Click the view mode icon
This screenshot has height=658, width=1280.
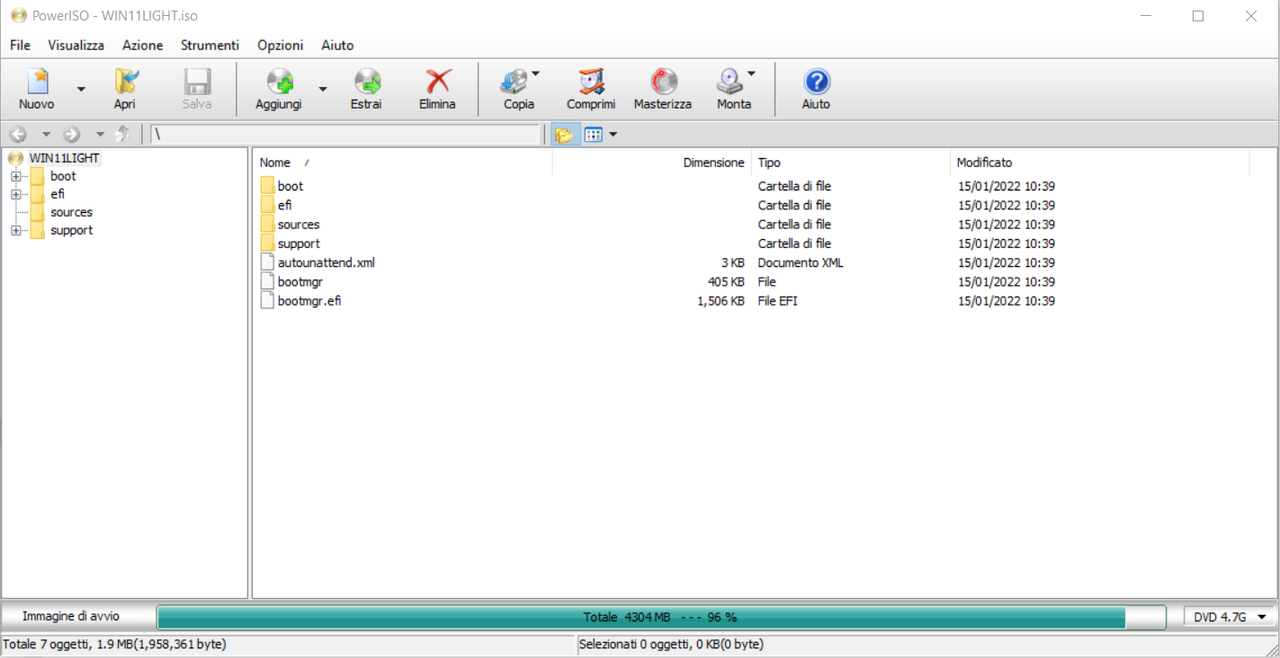(x=593, y=134)
